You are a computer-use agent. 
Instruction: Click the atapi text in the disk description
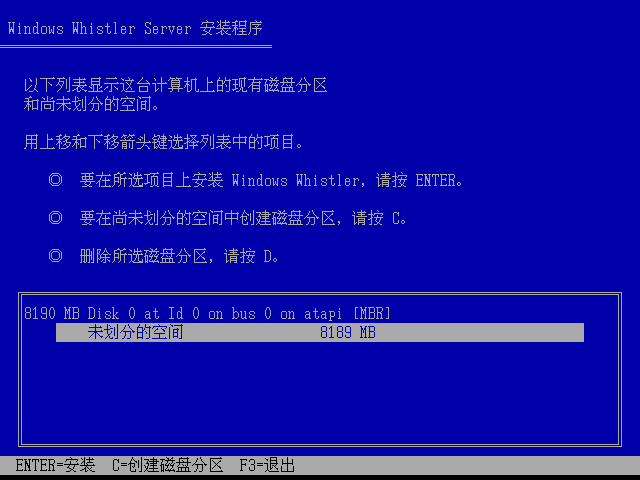tap(323, 313)
